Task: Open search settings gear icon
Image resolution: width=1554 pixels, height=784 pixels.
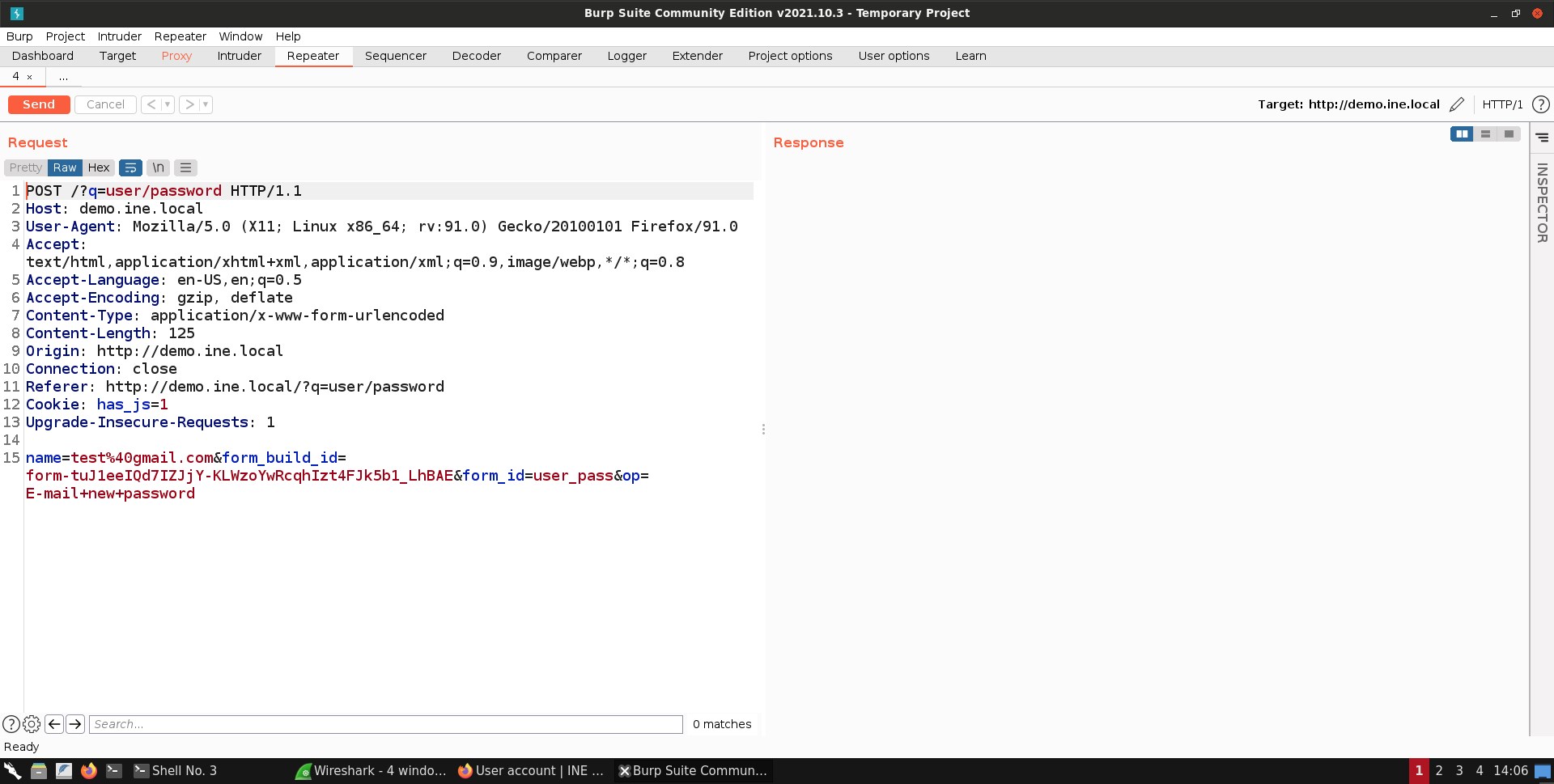Action: point(32,724)
